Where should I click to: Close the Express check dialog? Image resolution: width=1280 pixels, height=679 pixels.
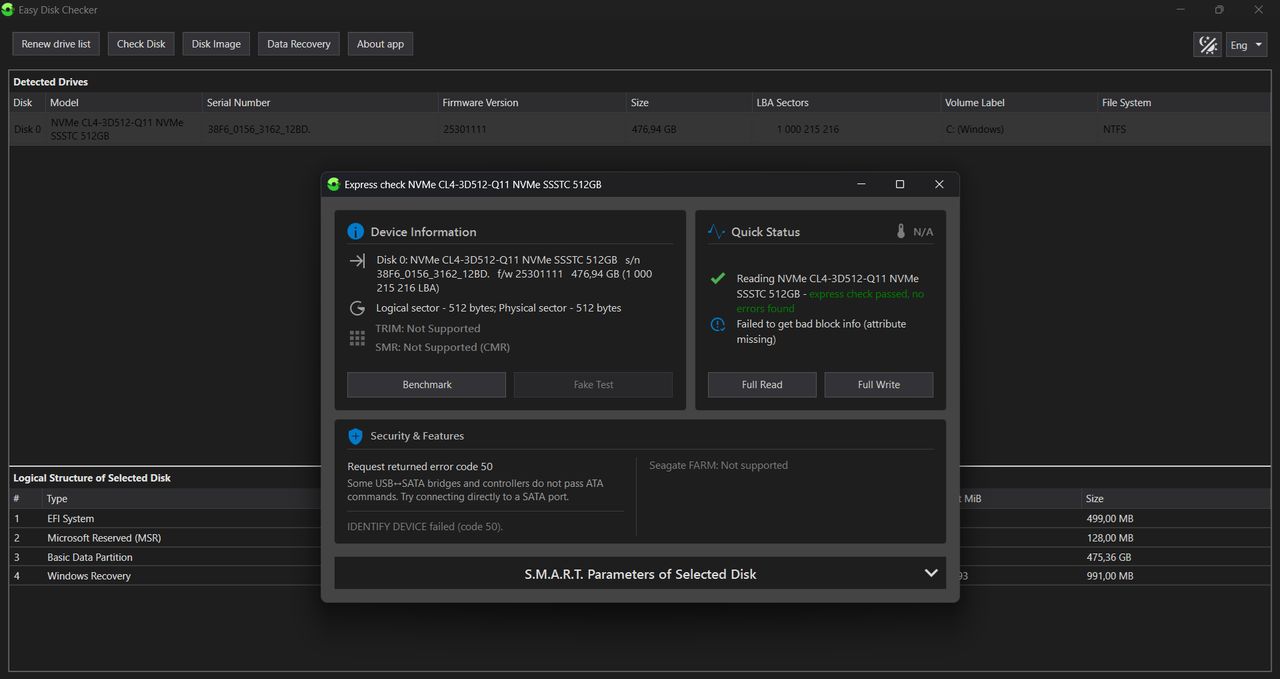[x=939, y=184]
